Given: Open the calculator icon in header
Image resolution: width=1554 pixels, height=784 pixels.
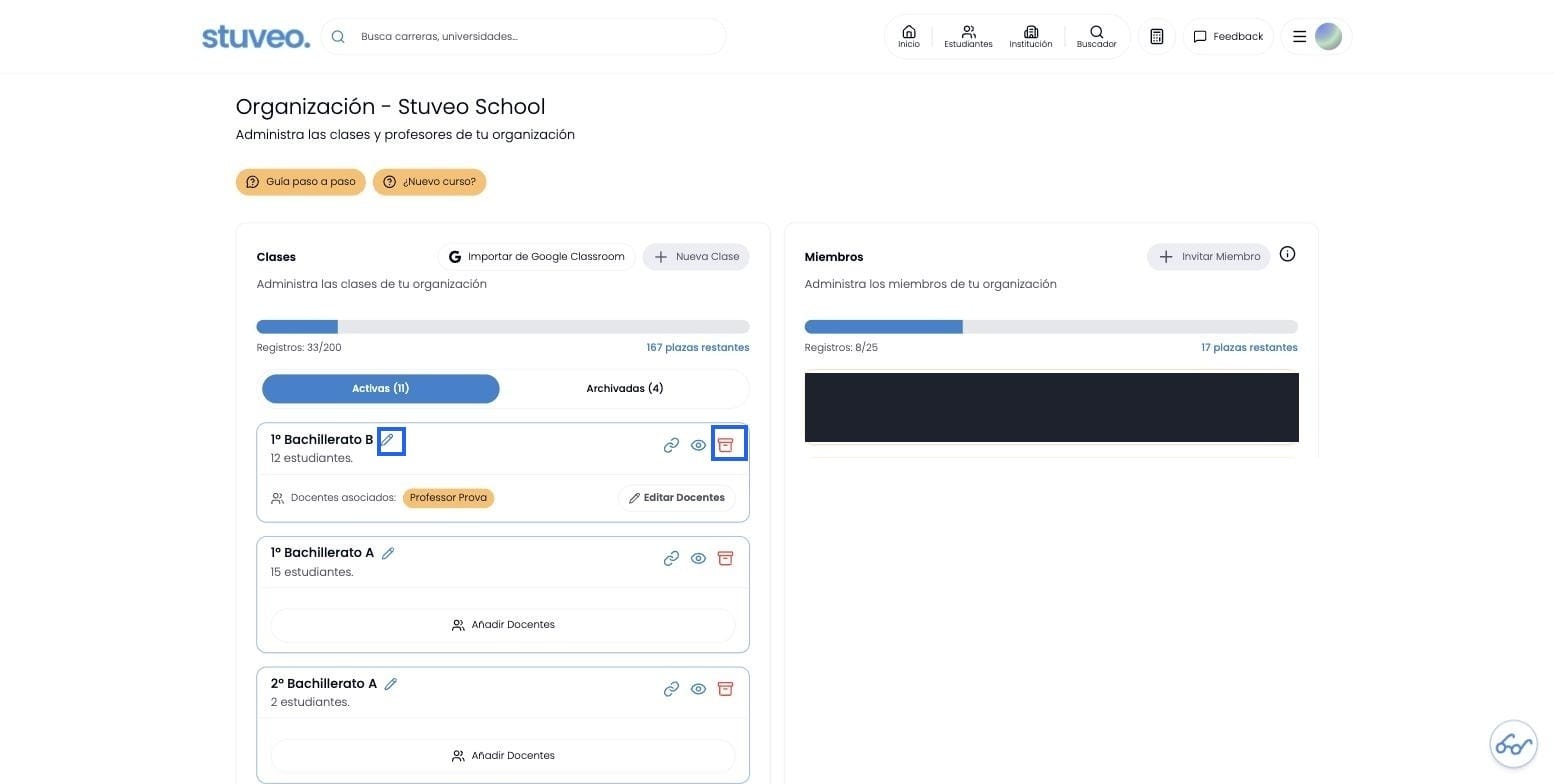Looking at the screenshot, I should pyautogui.click(x=1156, y=36).
